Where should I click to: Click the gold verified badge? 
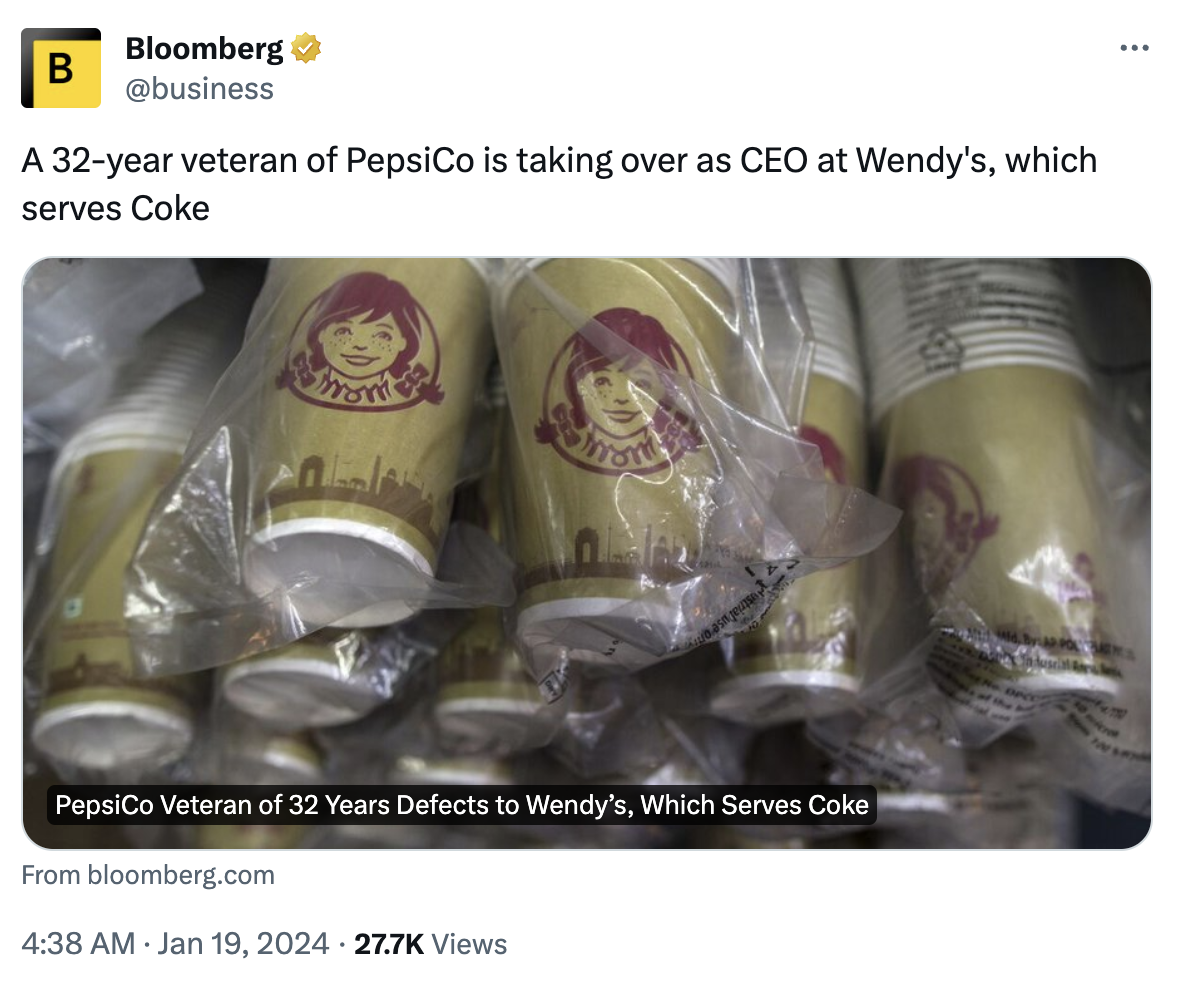pyautogui.click(x=305, y=48)
